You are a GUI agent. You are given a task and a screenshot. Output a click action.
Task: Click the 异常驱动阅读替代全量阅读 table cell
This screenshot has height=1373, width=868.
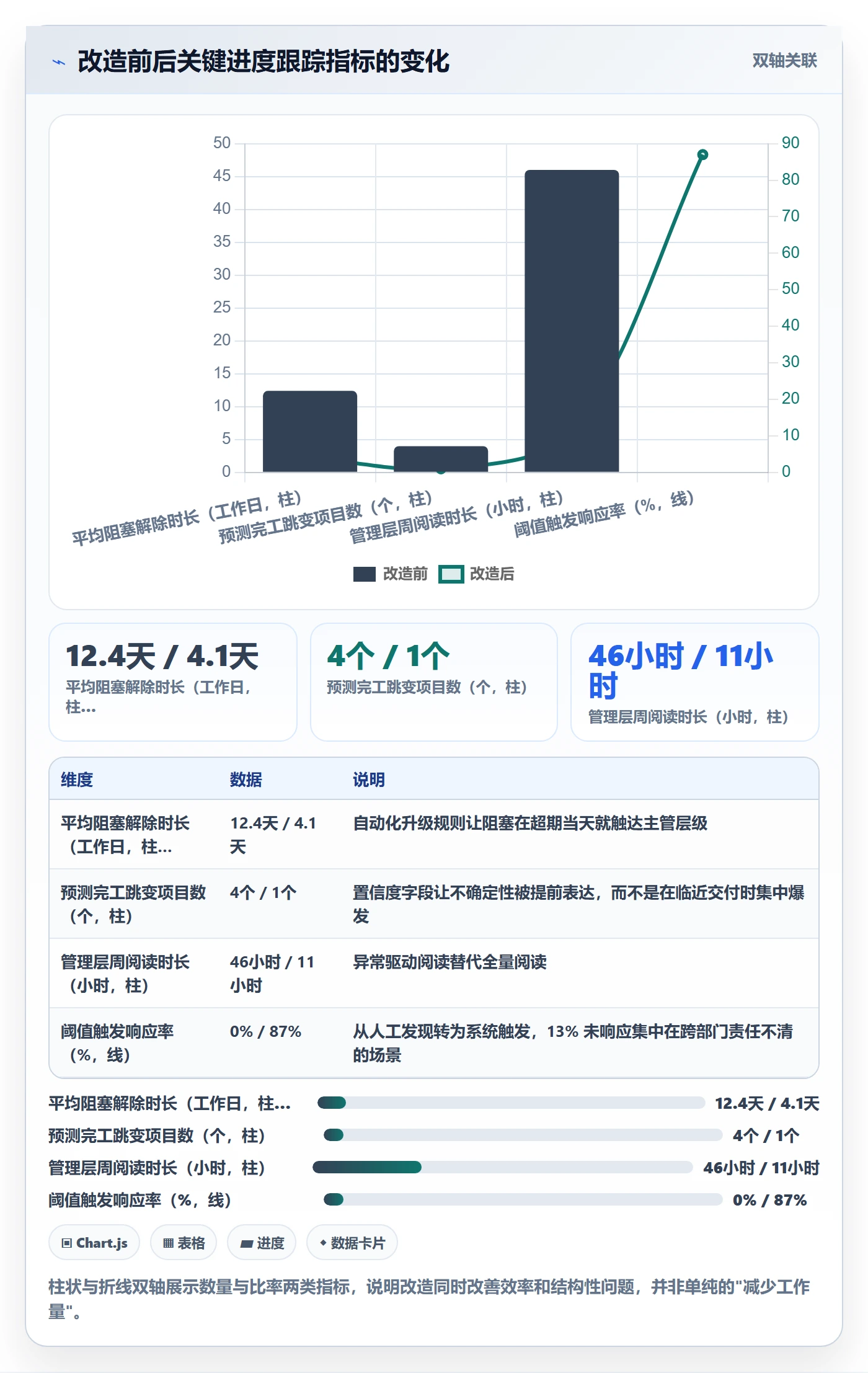pos(449,962)
